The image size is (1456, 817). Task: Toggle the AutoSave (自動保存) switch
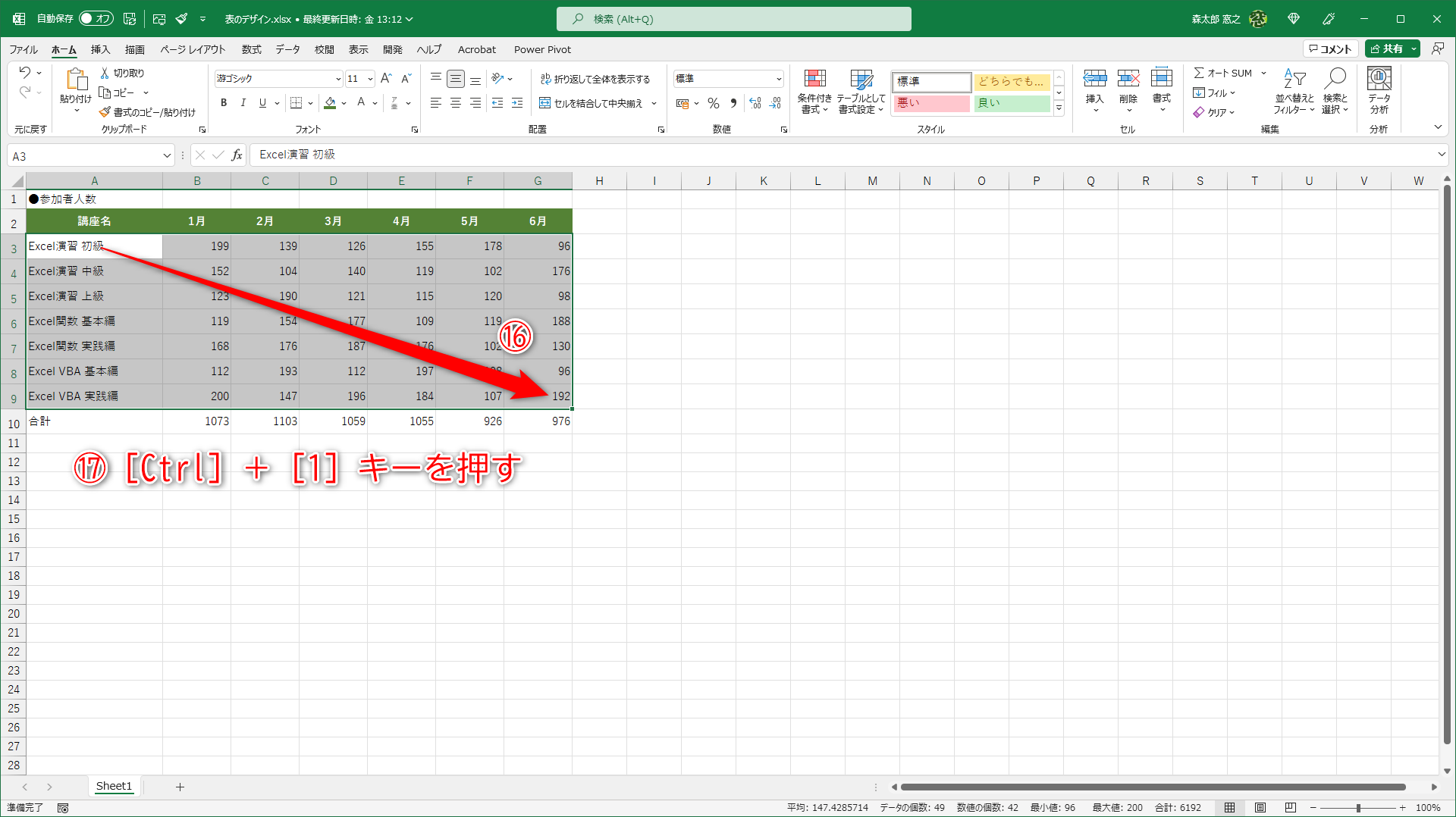pyautogui.click(x=96, y=19)
